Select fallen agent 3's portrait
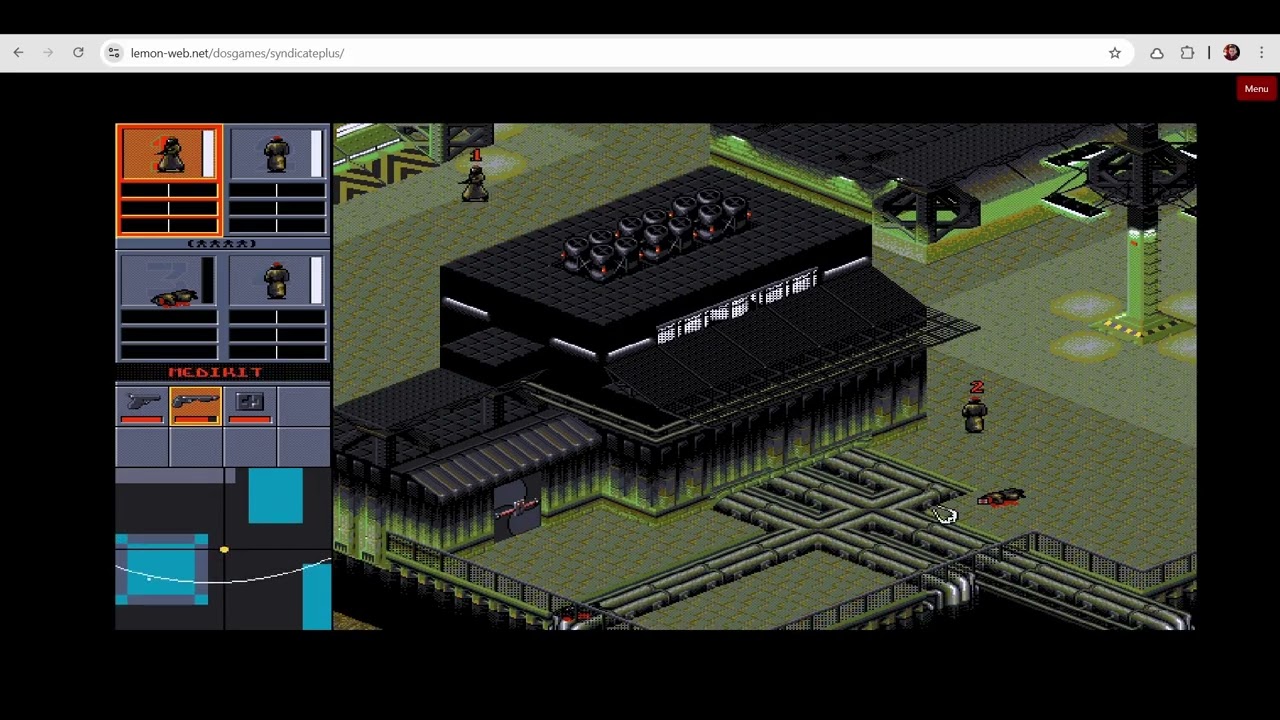1280x720 pixels. (x=169, y=280)
